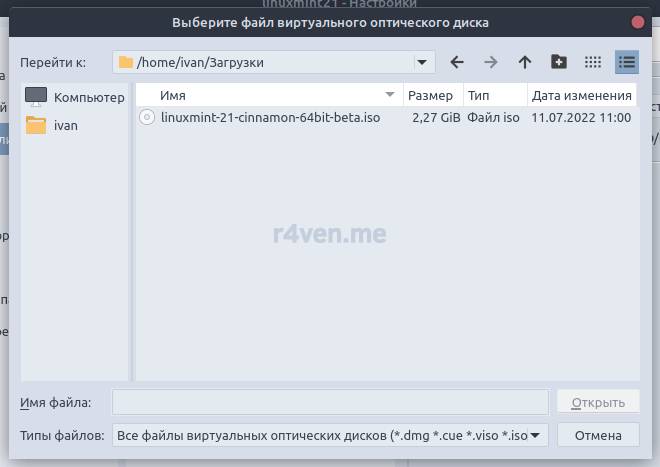The height and width of the screenshot is (467, 660).
Task: Click the Имя файла text input field
Action: pos(330,402)
